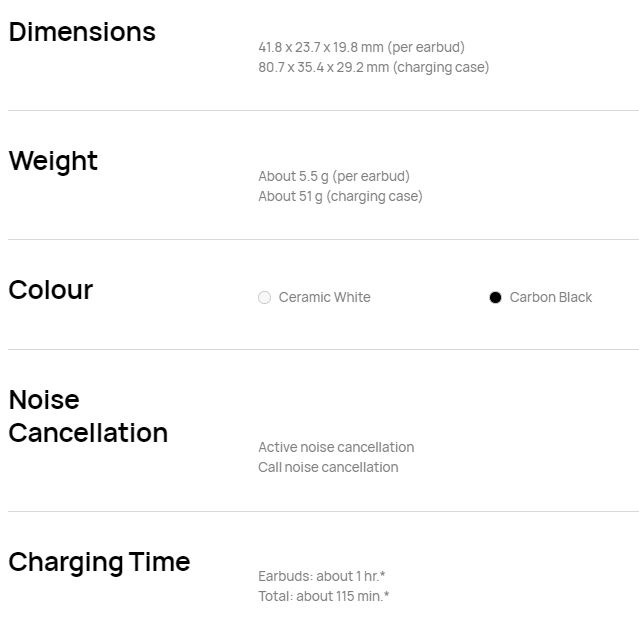Viewport: 639px width, 620px height.
Task: Click the charging case dimensions text
Action: [374, 67]
